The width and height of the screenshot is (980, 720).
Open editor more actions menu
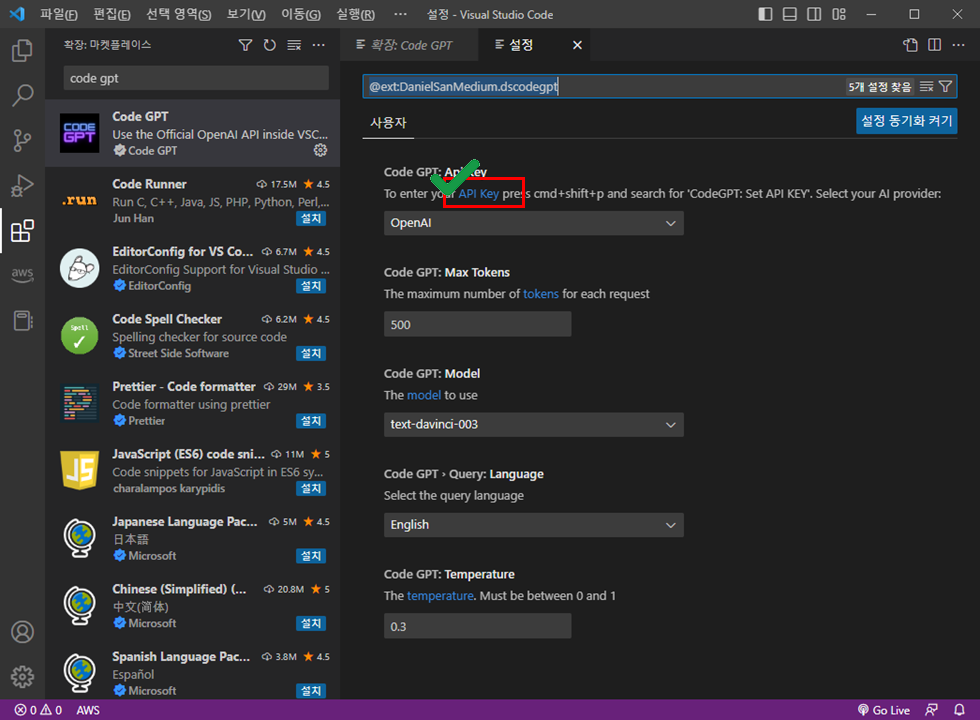(x=958, y=45)
